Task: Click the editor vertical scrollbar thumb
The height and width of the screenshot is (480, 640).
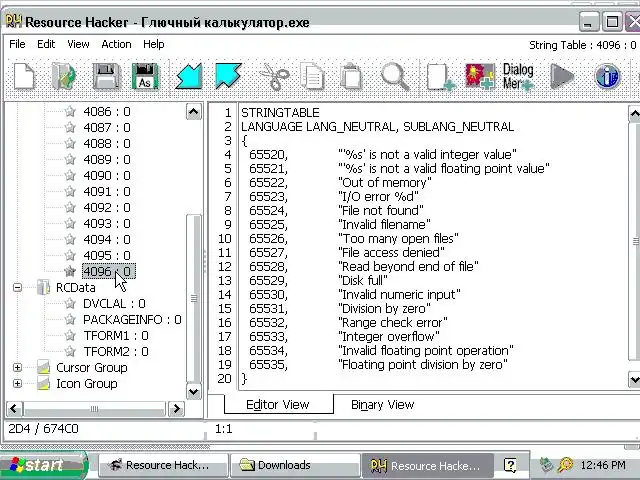Action: point(634,242)
